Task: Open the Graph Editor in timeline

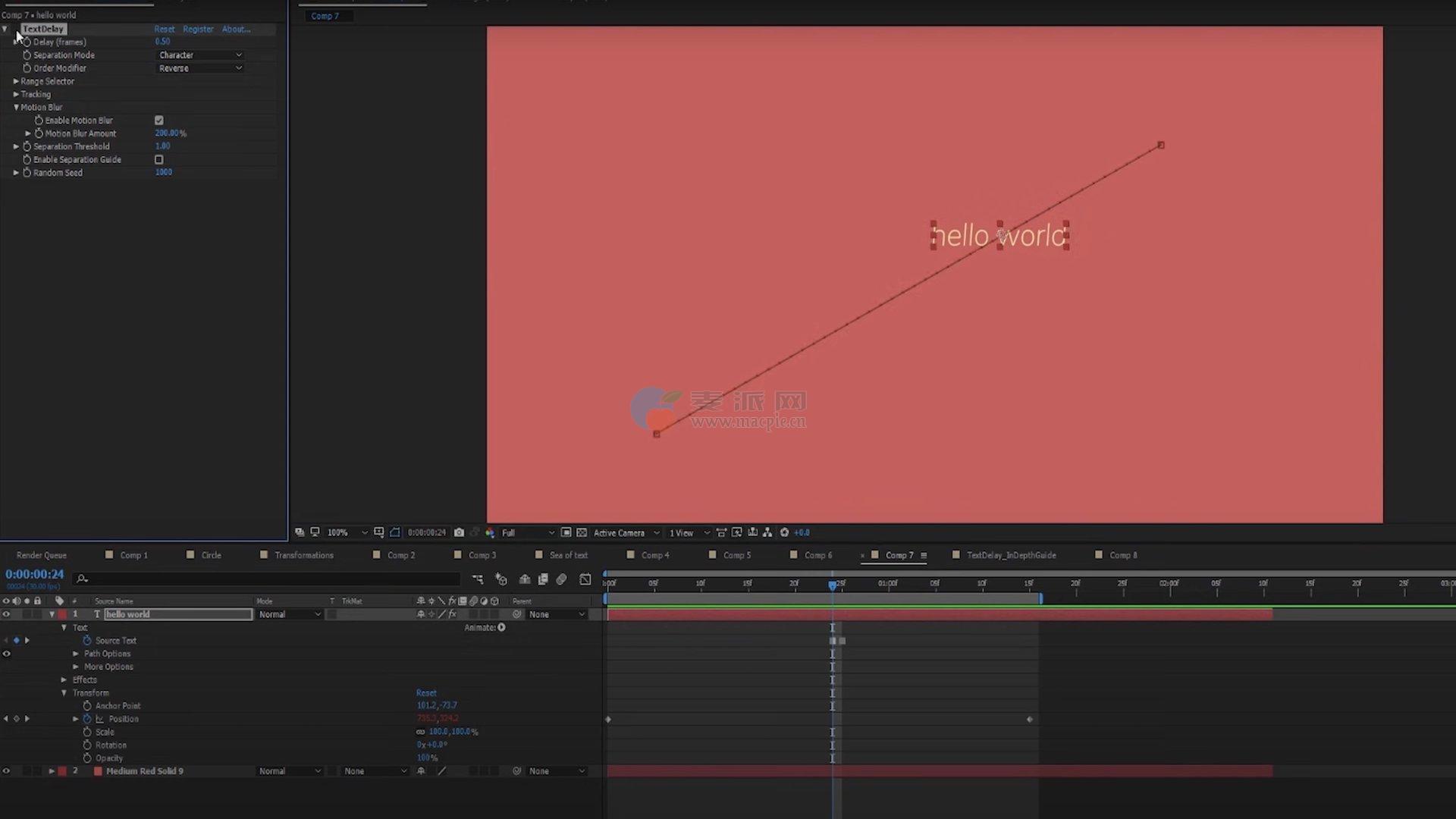Action: pyautogui.click(x=585, y=579)
